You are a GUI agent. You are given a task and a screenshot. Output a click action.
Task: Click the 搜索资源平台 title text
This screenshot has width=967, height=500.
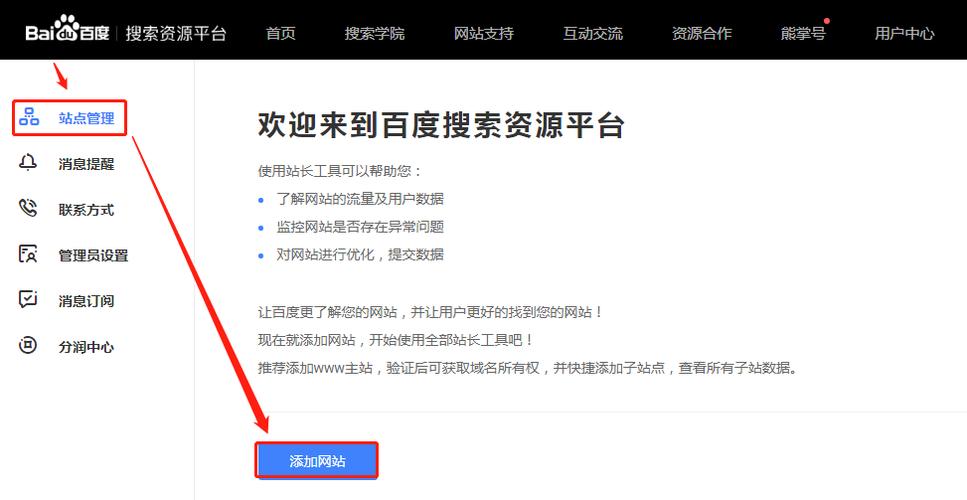click(176, 33)
